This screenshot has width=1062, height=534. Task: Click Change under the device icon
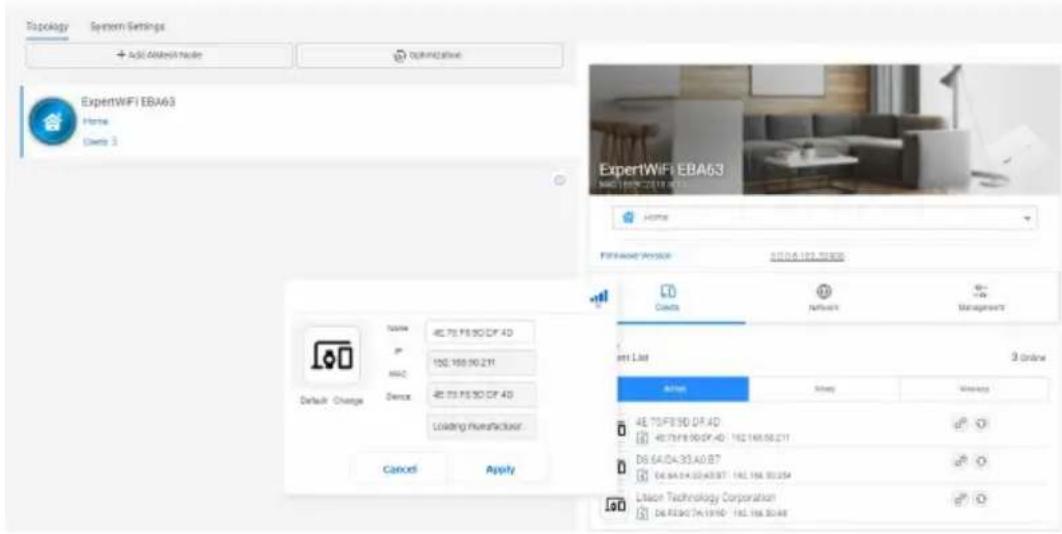pos(348,400)
